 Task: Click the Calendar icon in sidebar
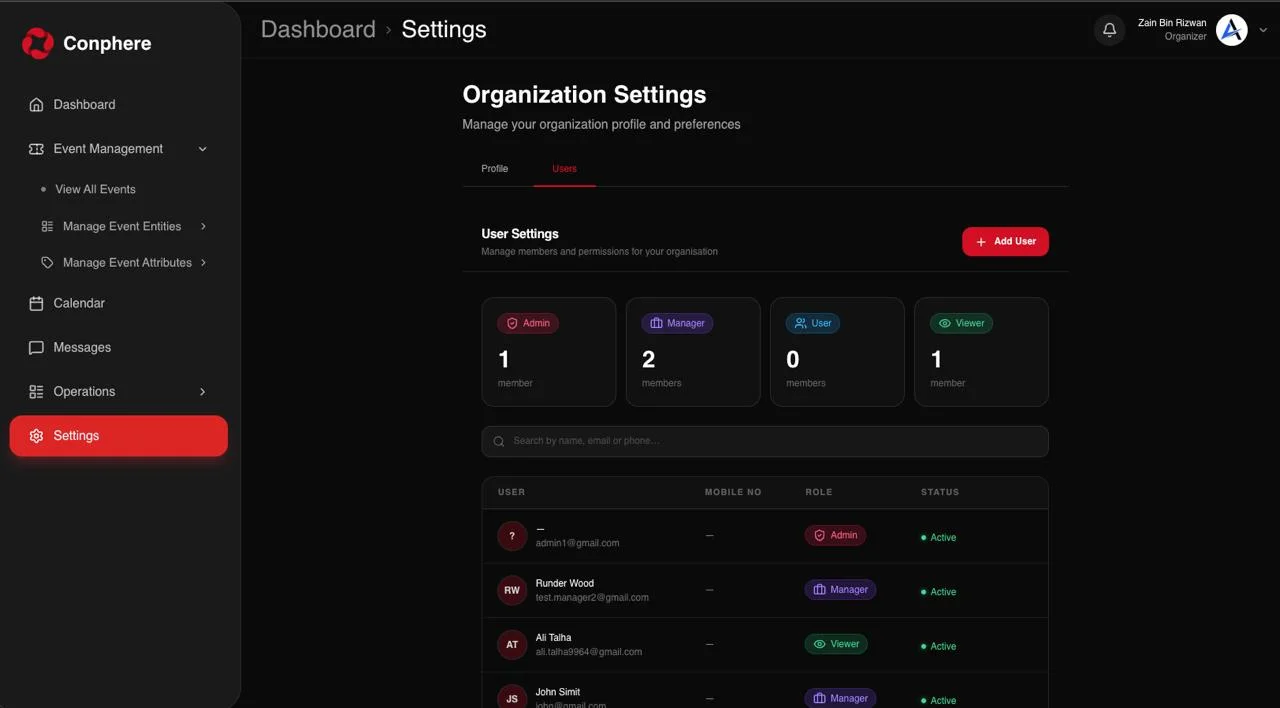pos(36,303)
